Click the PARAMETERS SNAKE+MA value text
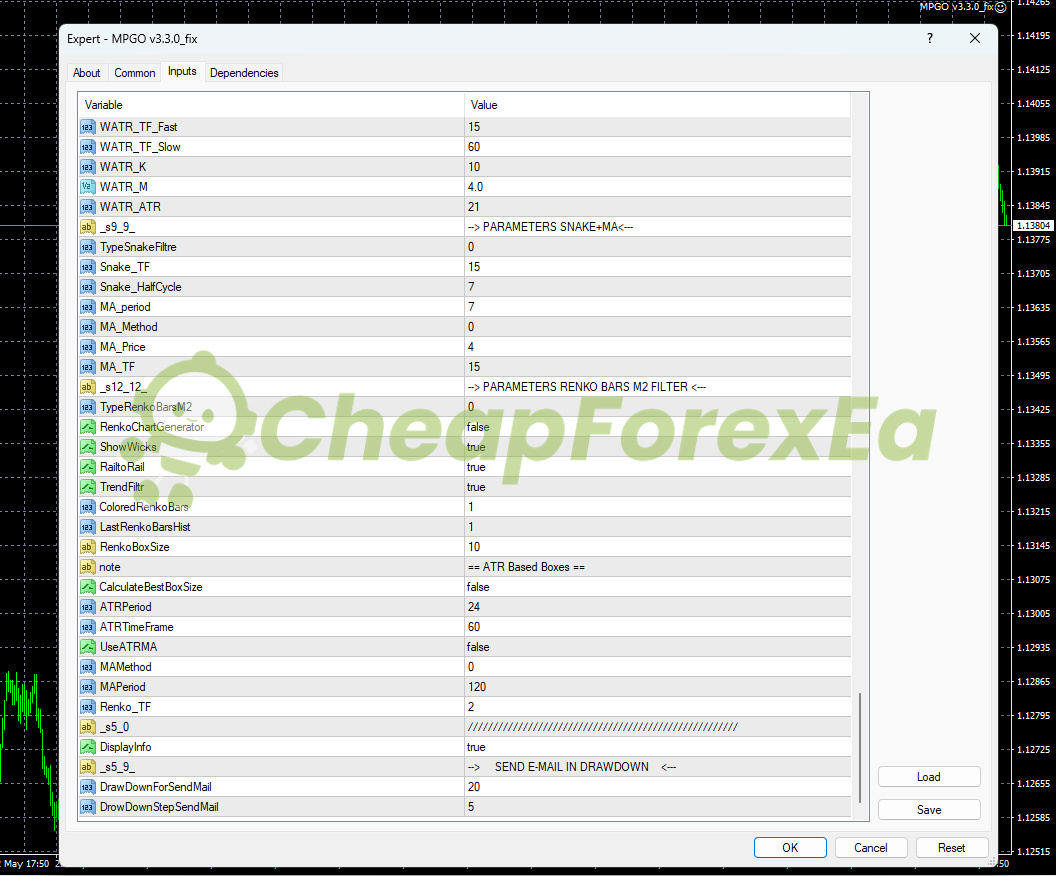The image size is (1056, 876). [x=550, y=227]
